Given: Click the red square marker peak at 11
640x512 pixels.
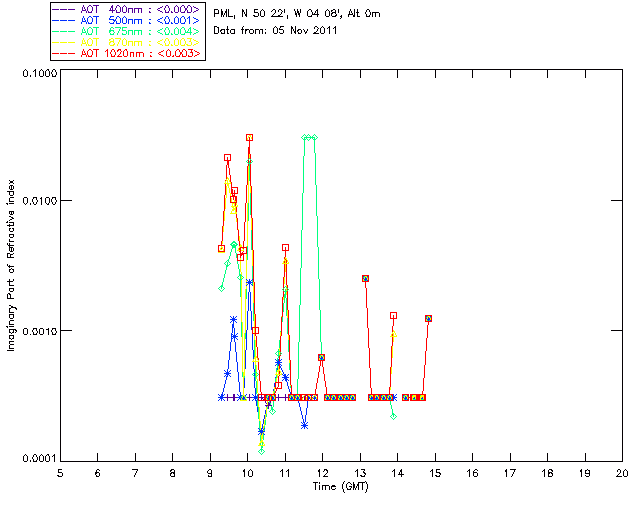Looking at the screenshot, I should pyautogui.click(x=286, y=248).
